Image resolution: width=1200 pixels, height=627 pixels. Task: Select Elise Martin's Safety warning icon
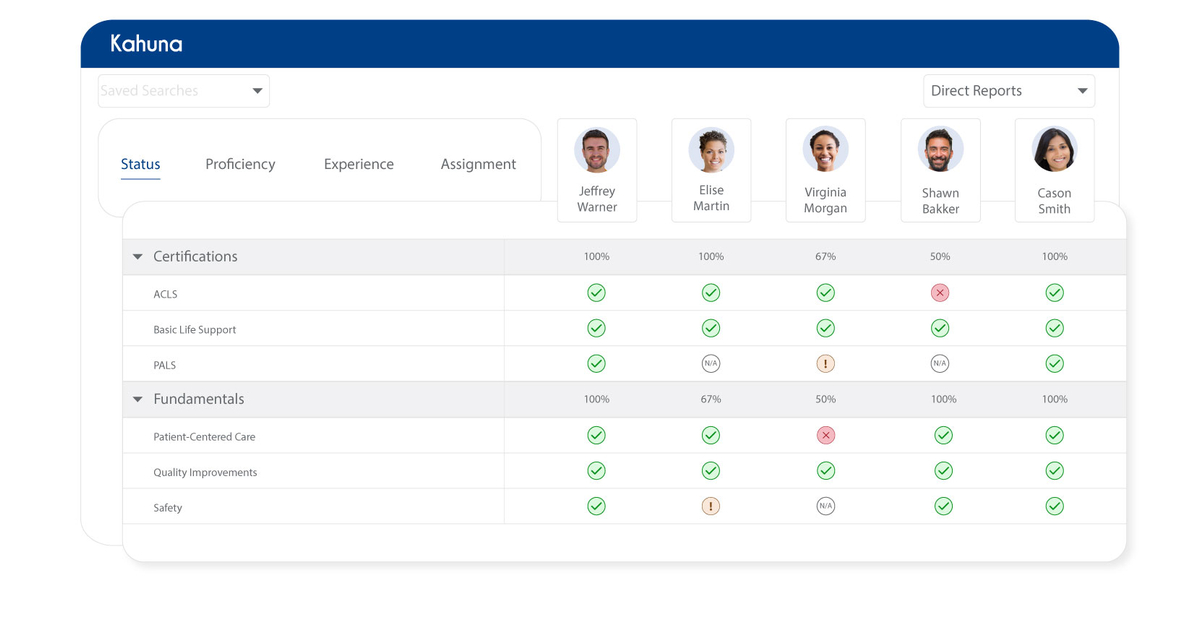pos(711,506)
